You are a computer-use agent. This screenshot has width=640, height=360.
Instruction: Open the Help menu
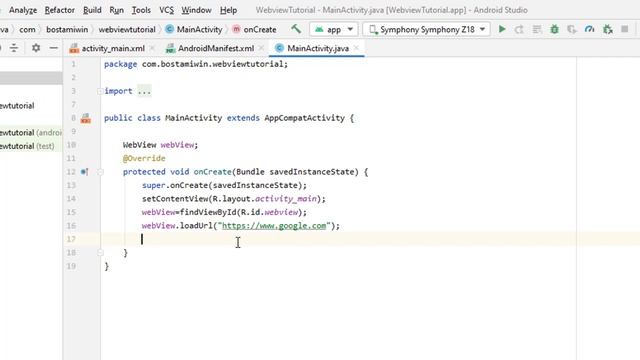coord(228,10)
